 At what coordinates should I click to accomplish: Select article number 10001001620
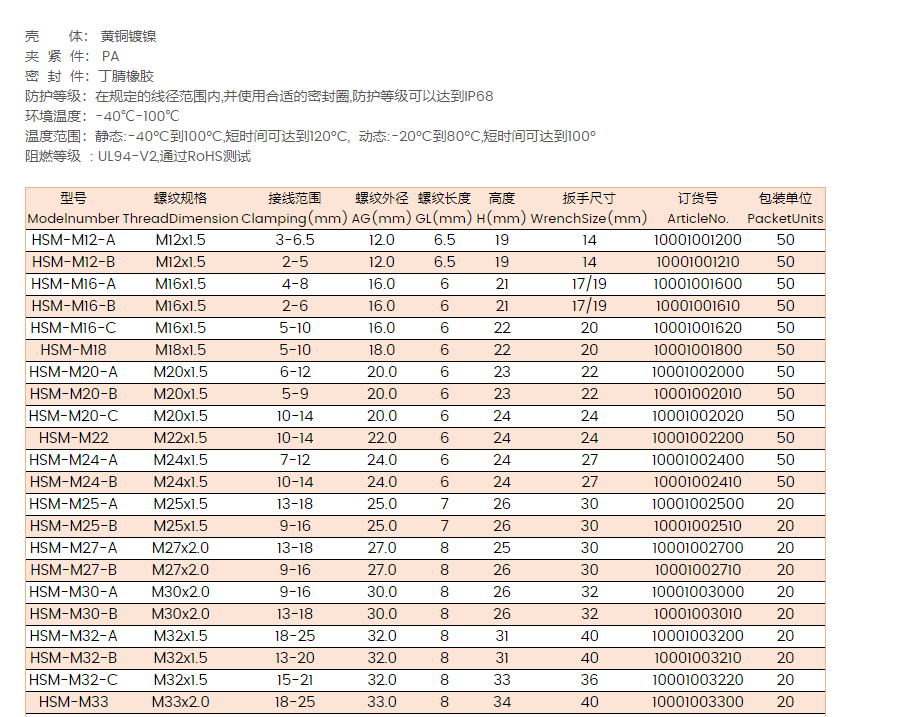(x=697, y=328)
